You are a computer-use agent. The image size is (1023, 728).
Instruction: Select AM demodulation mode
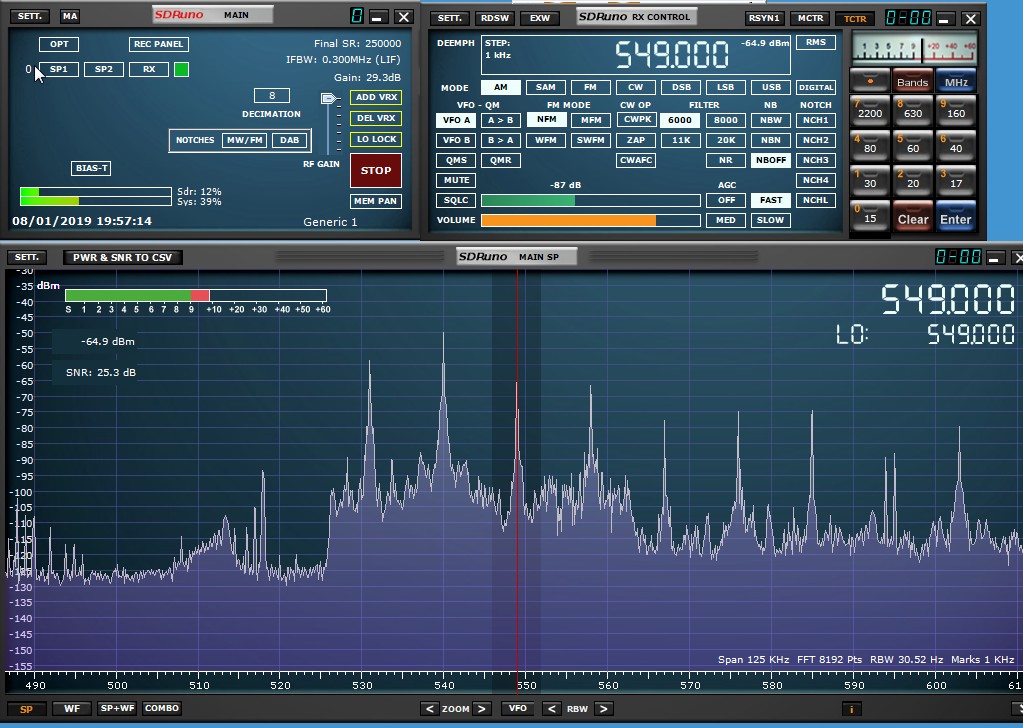(x=500, y=87)
